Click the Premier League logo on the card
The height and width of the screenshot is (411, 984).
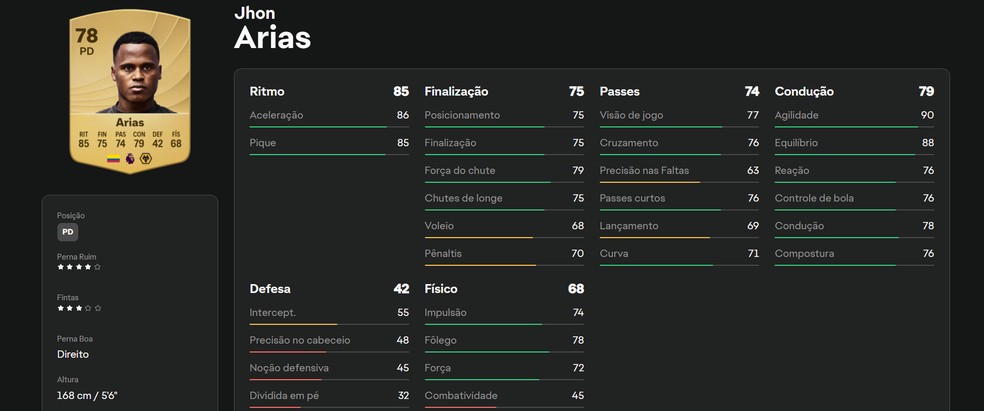click(129, 158)
